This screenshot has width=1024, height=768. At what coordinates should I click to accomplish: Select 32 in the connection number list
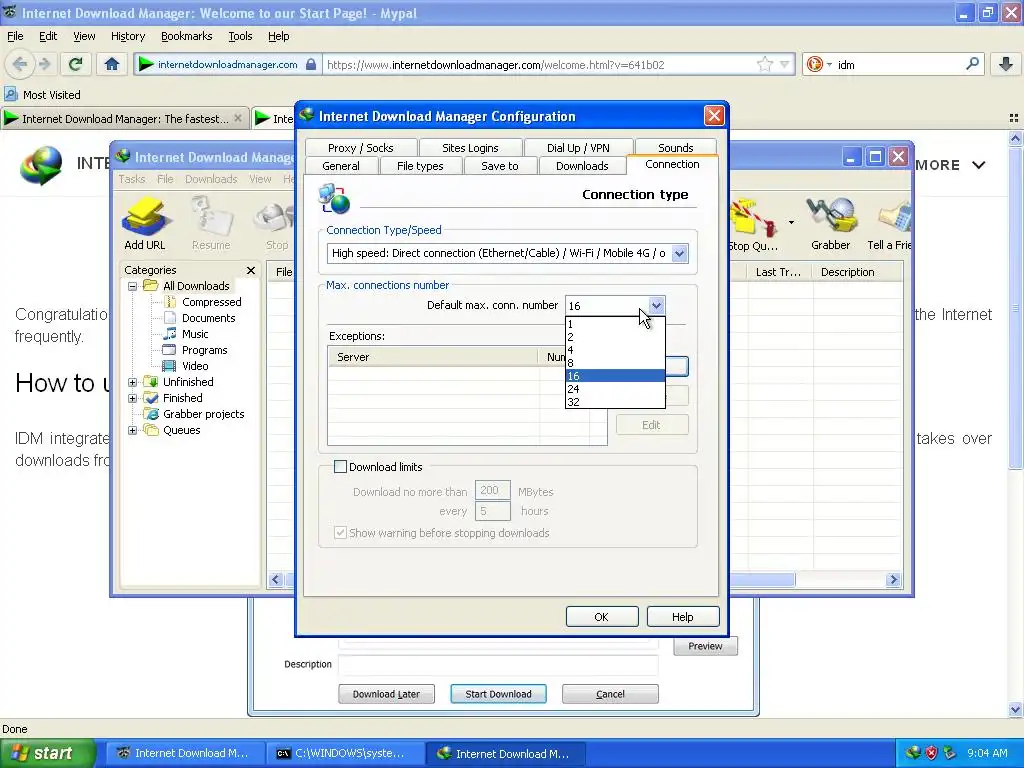615,402
